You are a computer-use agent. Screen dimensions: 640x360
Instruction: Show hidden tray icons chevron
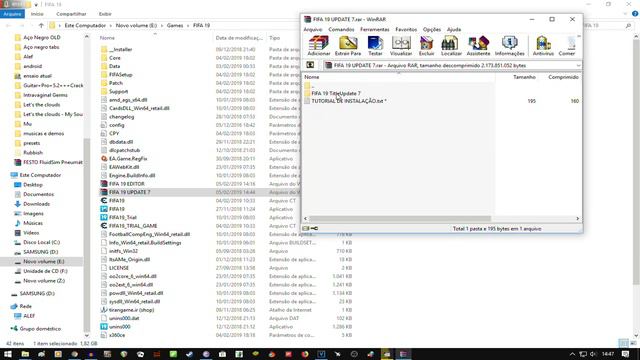[572, 354]
